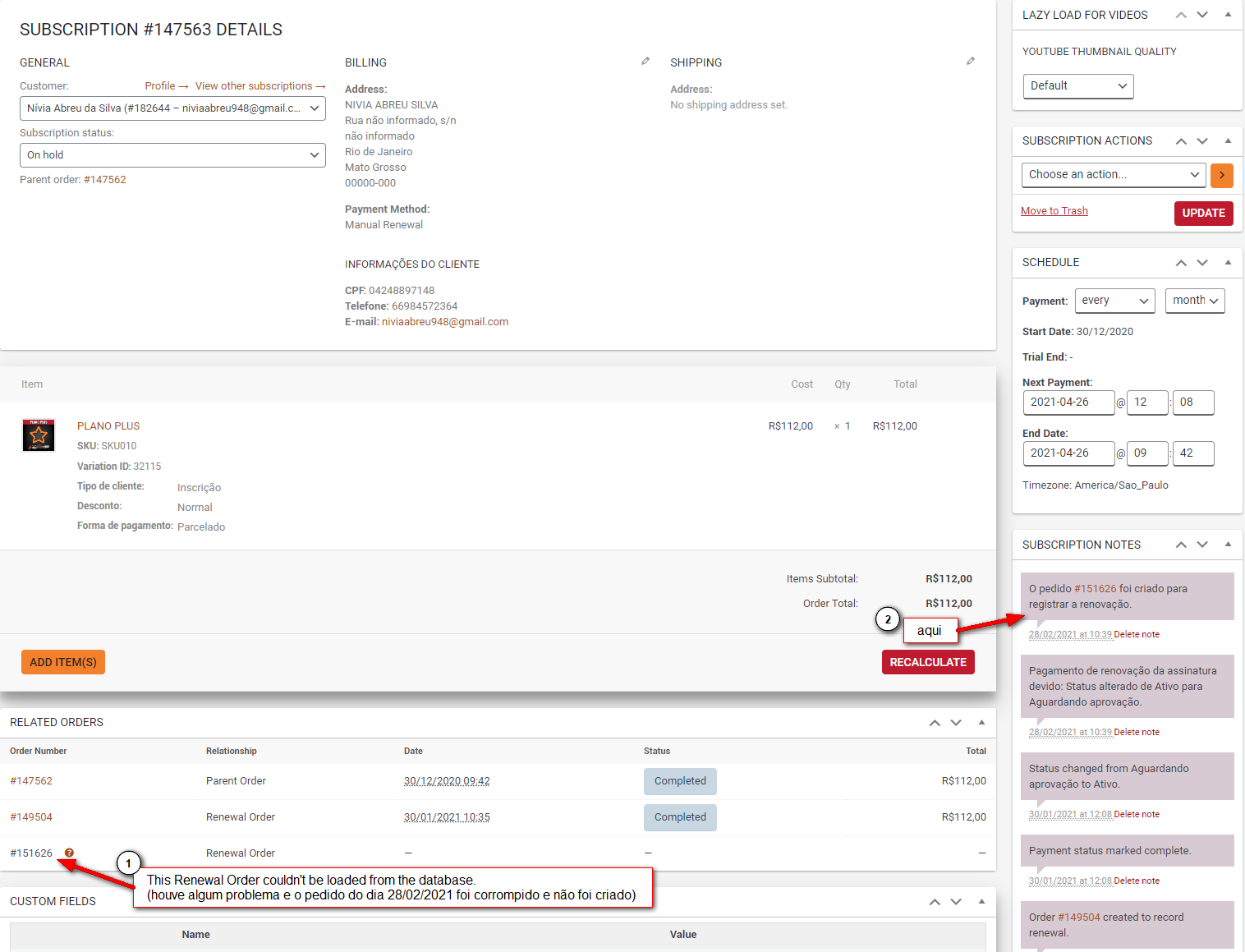Click Completed status of order #149504
1245x952 pixels.
[680, 817]
